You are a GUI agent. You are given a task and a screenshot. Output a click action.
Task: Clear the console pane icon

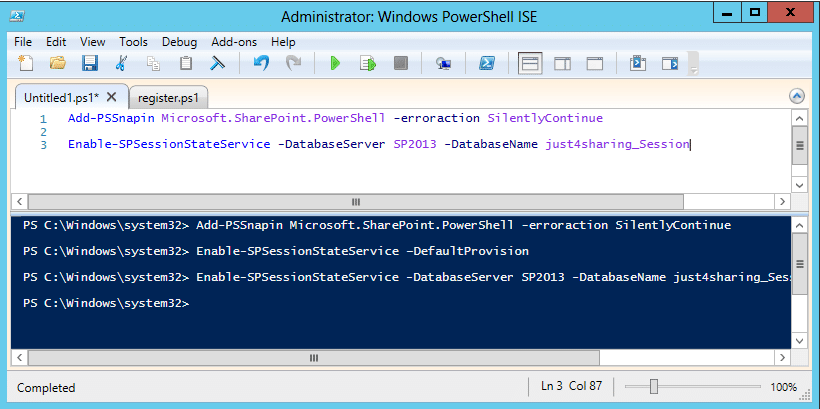(x=217, y=64)
